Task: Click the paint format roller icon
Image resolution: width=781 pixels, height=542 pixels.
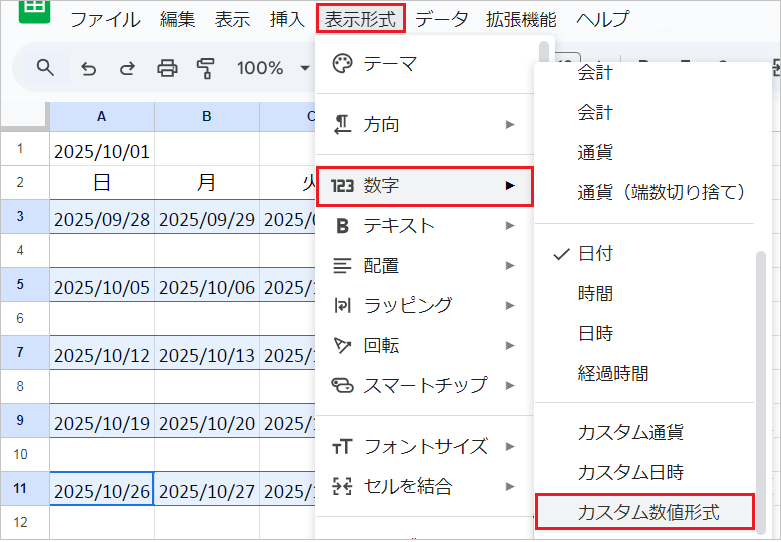Action: pos(206,68)
